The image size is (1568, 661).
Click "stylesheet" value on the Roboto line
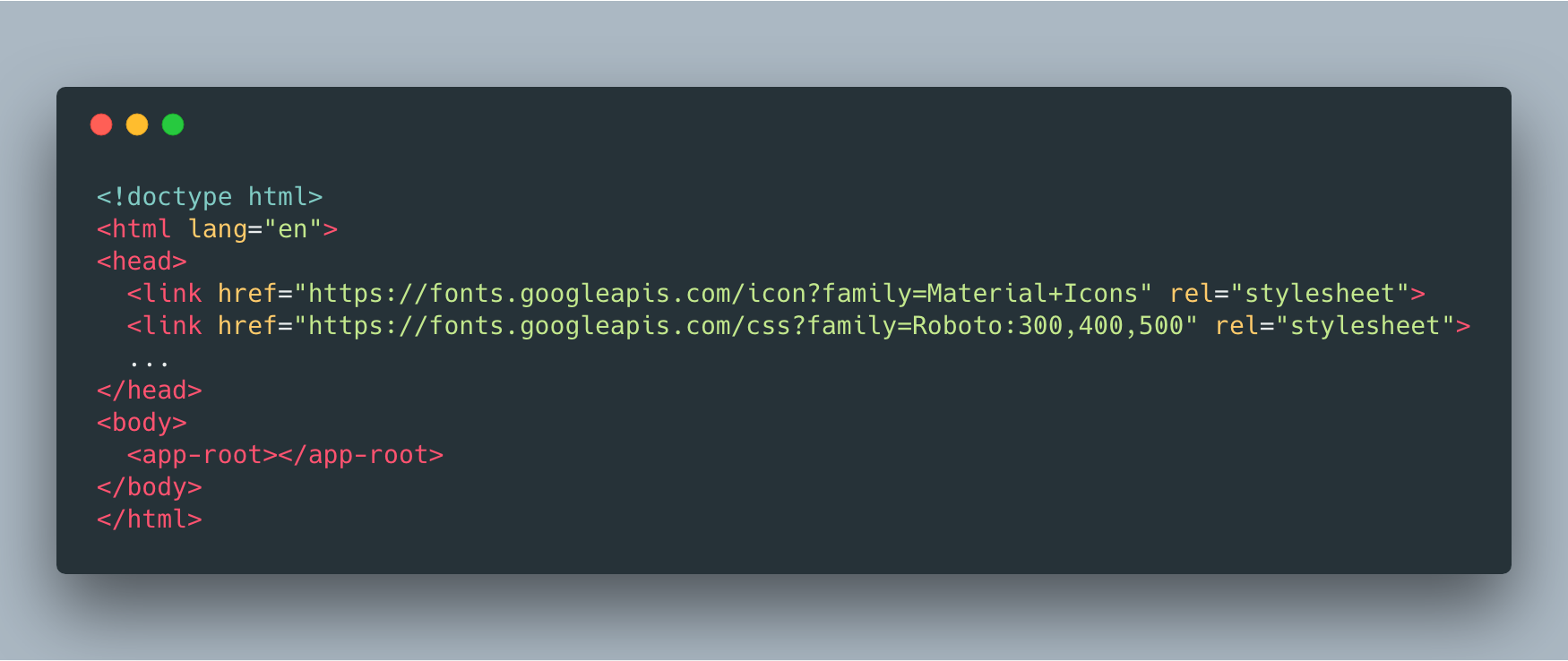(x=1365, y=326)
